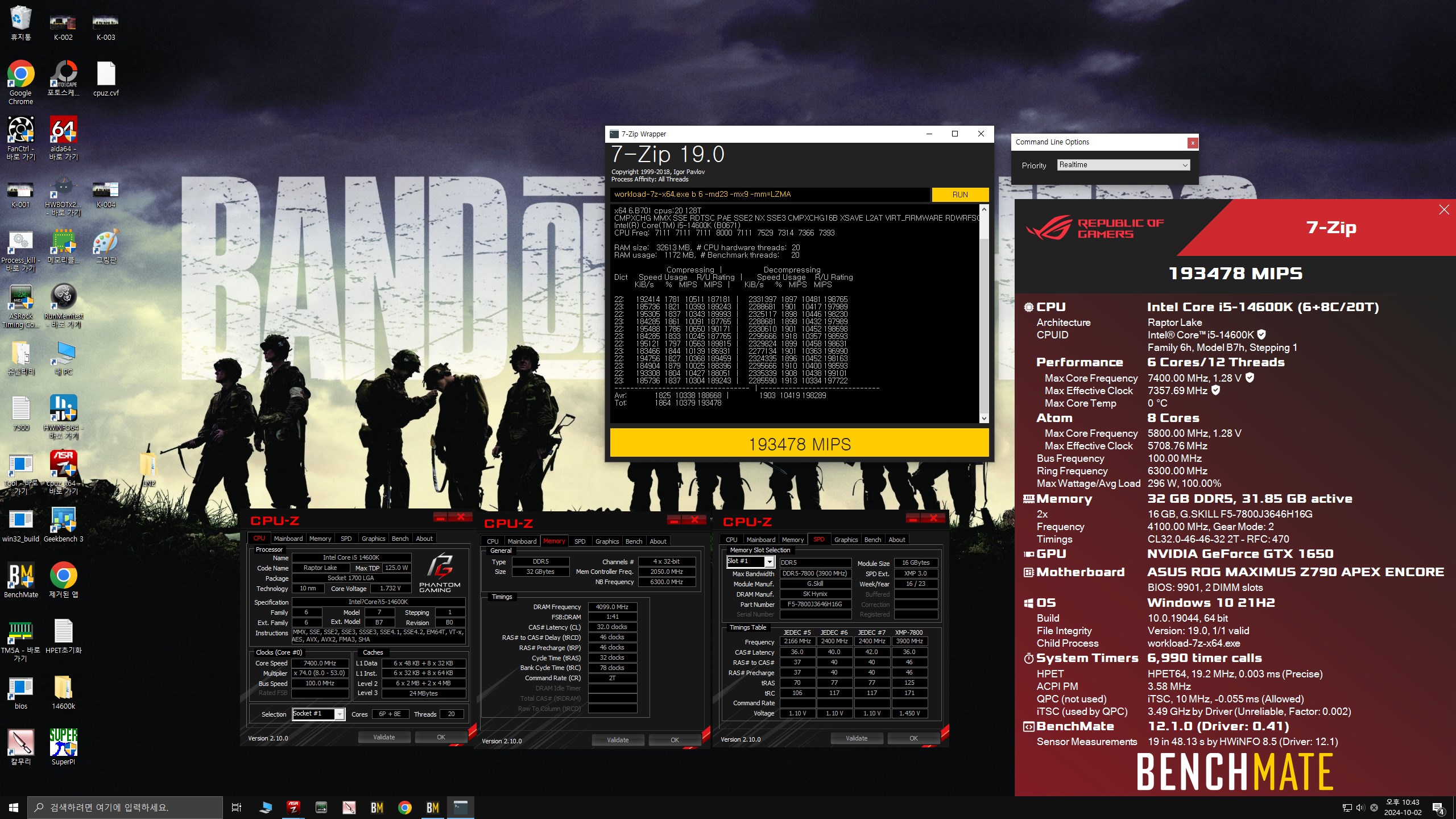Open the HWBOTX2 shortcut icon

63,196
